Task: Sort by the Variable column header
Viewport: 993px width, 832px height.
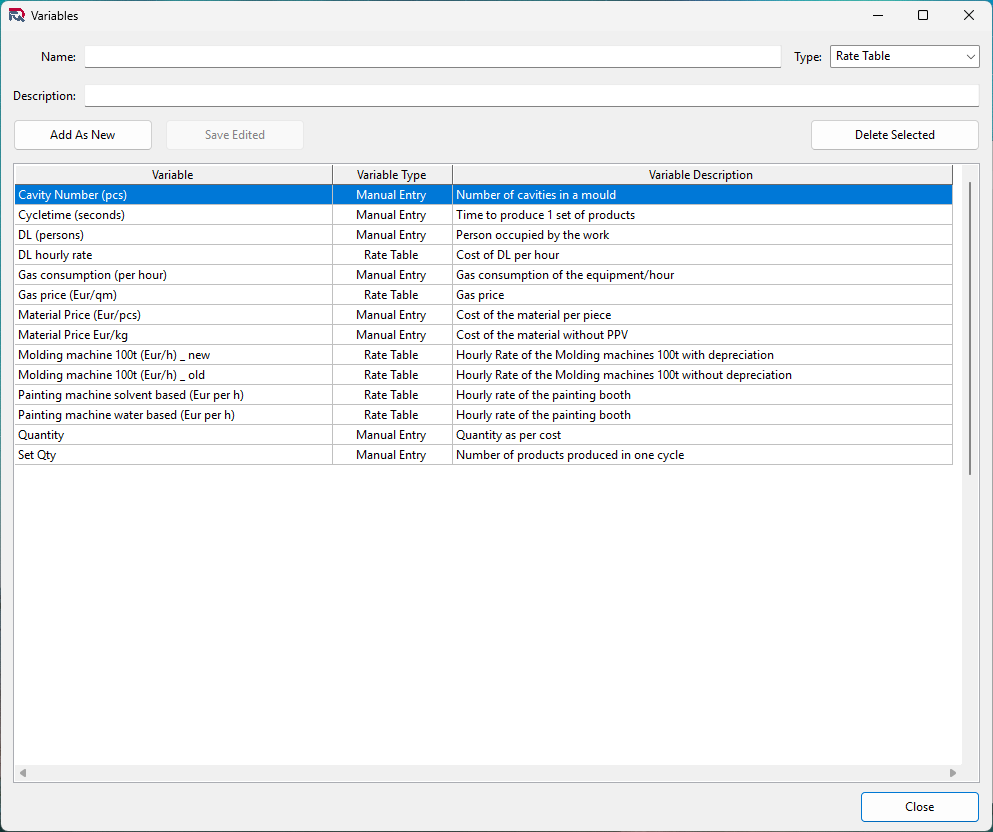Action: pyautogui.click(x=173, y=175)
